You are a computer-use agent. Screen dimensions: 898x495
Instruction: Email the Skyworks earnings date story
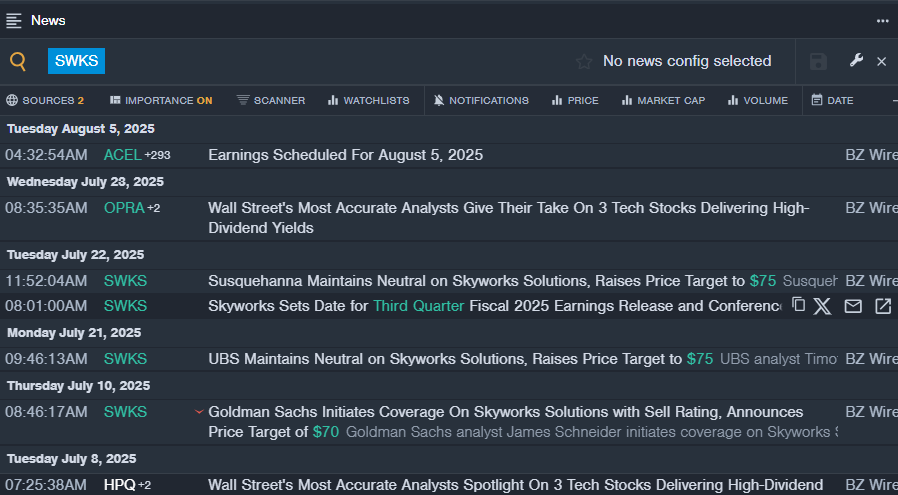pyautogui.click(x=853, y=307)
